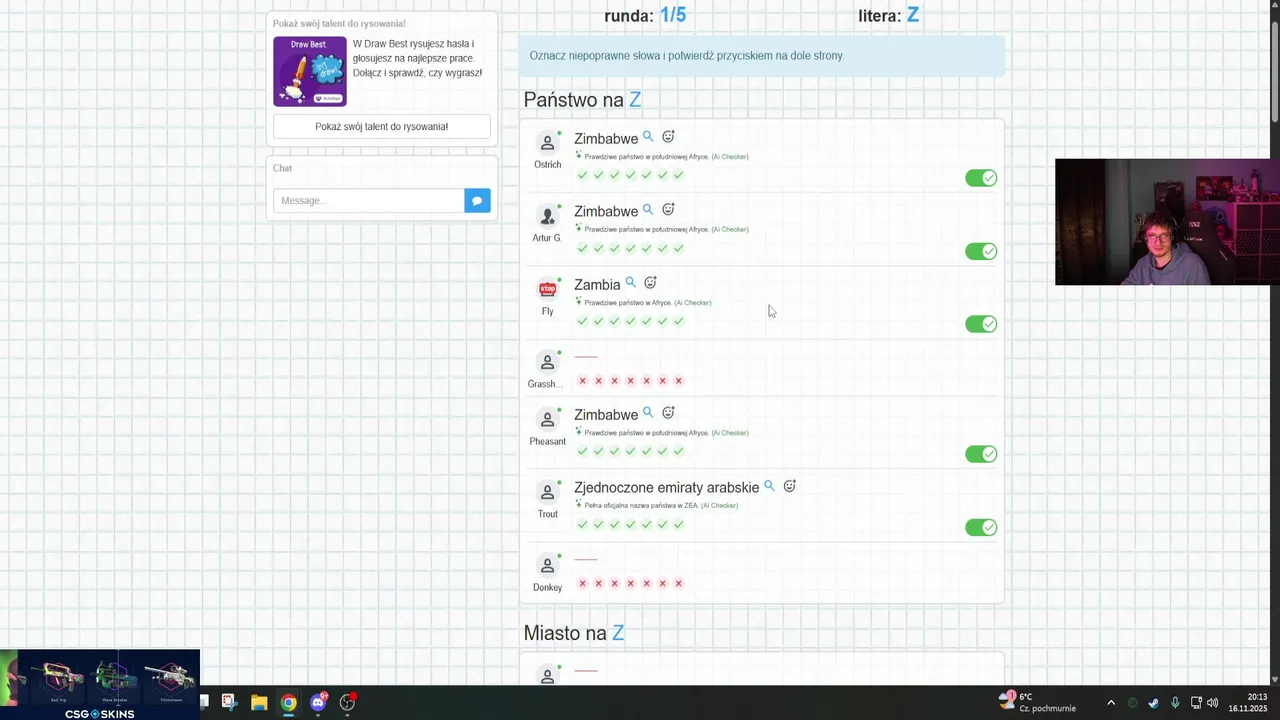Click the 'Państwo na Z' heading

[x=582, y=100]
